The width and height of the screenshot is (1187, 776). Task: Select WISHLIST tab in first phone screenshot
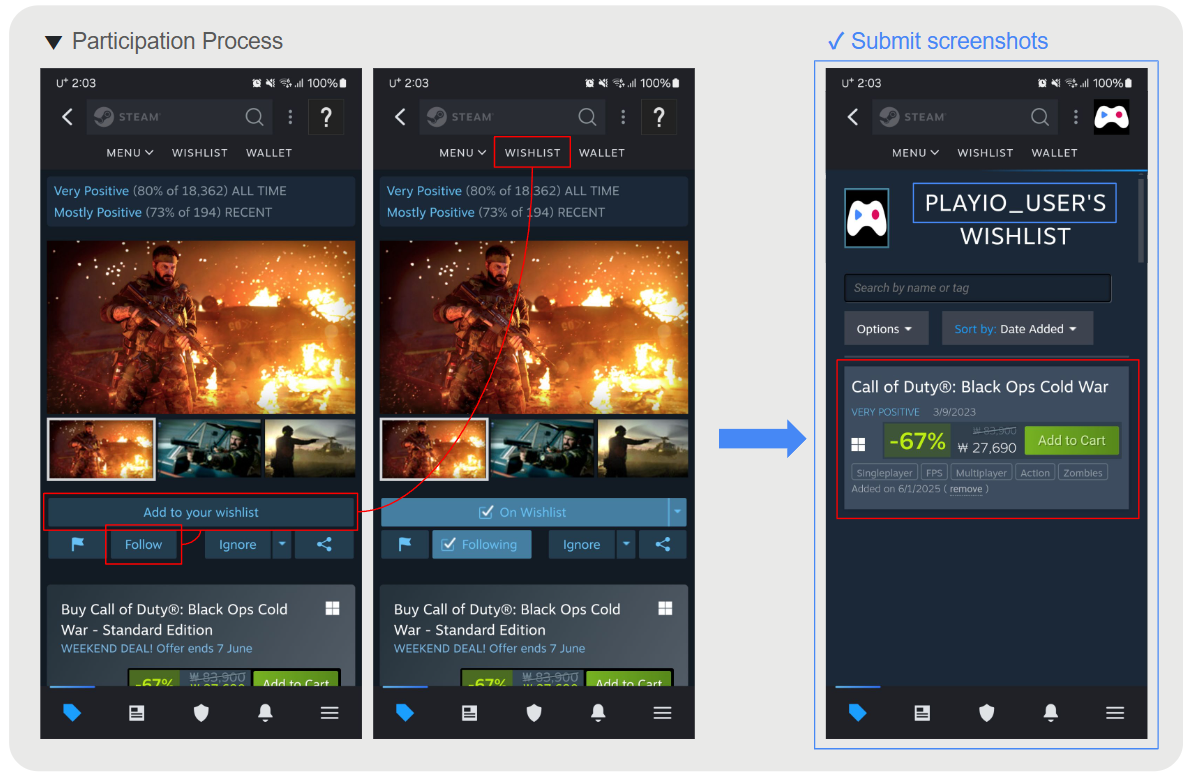pyautogui.click(x=200, y=153)
